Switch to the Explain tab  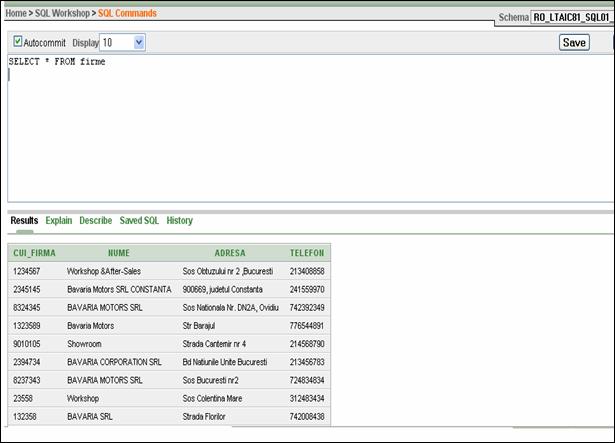(58, 221)
